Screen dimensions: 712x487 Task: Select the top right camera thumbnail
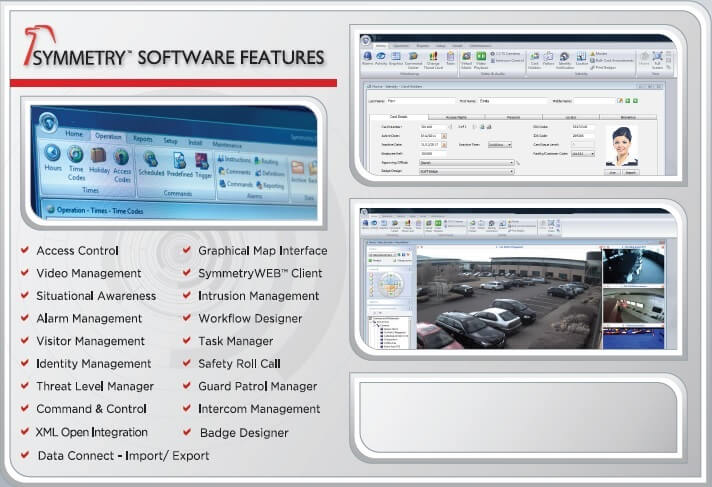pos(633,266)
